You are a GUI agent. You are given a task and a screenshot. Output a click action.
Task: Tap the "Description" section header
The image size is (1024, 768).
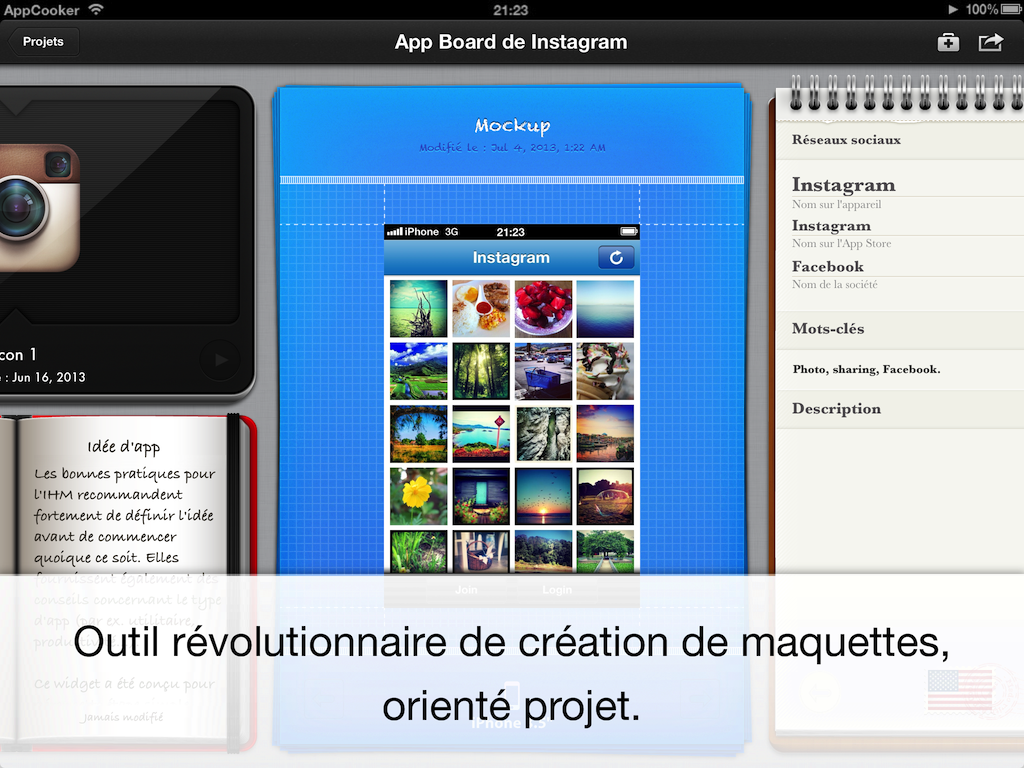pos(836,409)
